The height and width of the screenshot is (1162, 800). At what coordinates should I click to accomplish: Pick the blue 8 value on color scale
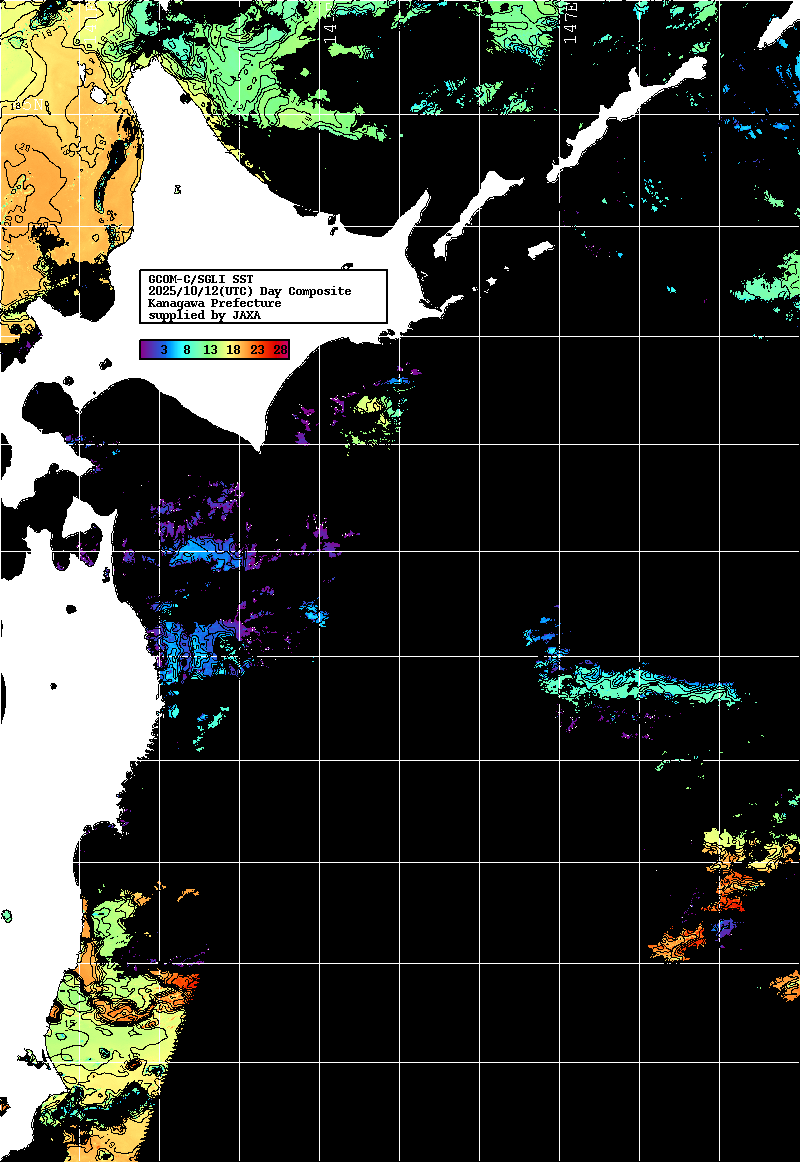click(187, 350)
